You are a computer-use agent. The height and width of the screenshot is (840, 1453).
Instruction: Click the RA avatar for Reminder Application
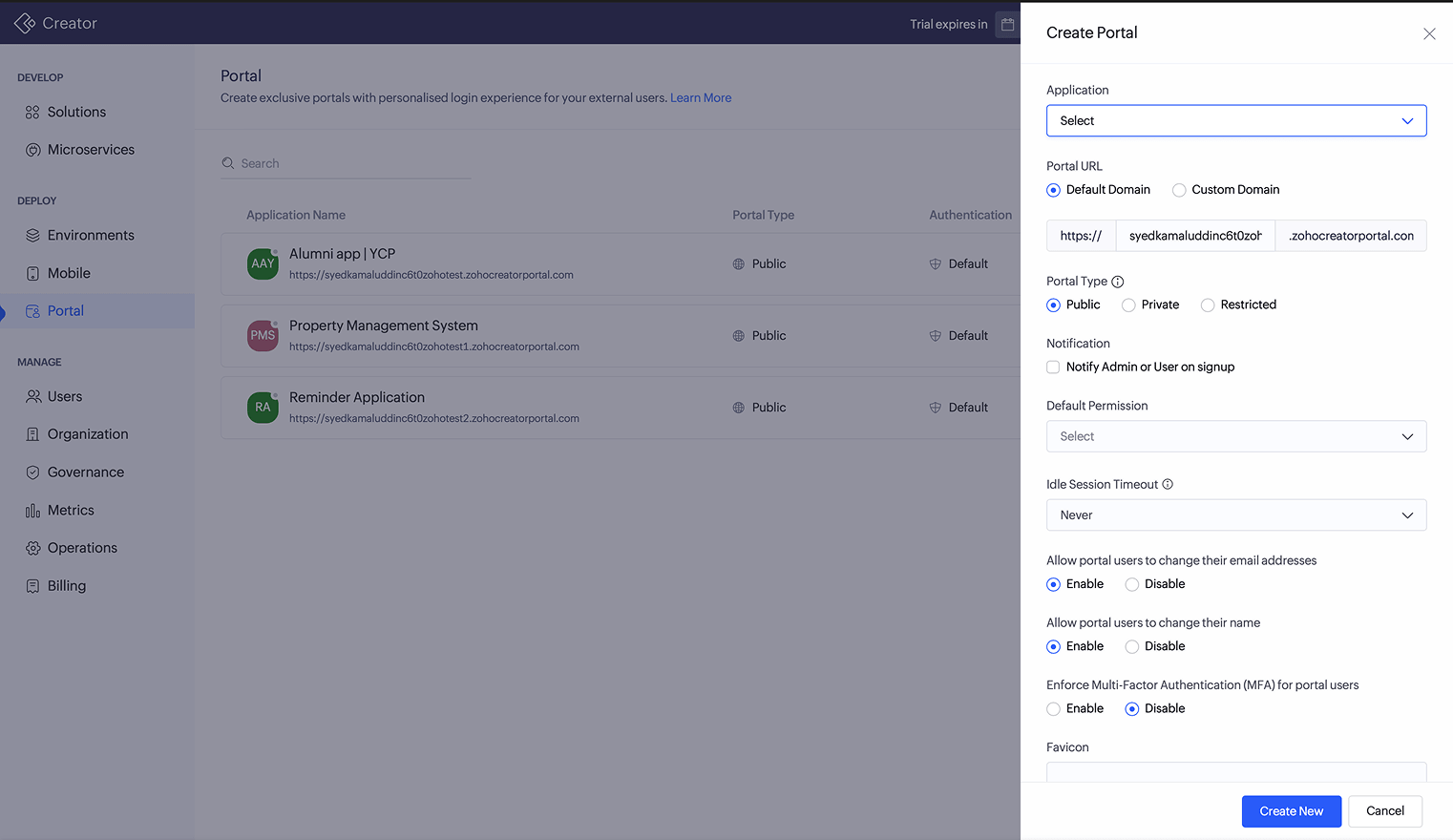tap(263, 408)
